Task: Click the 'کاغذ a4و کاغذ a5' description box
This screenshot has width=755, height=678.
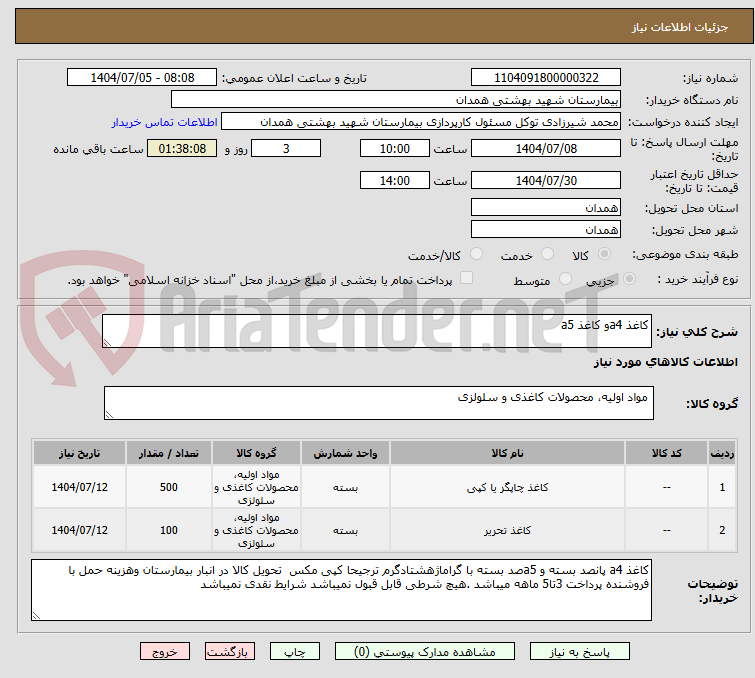Action: pos(377,331)
